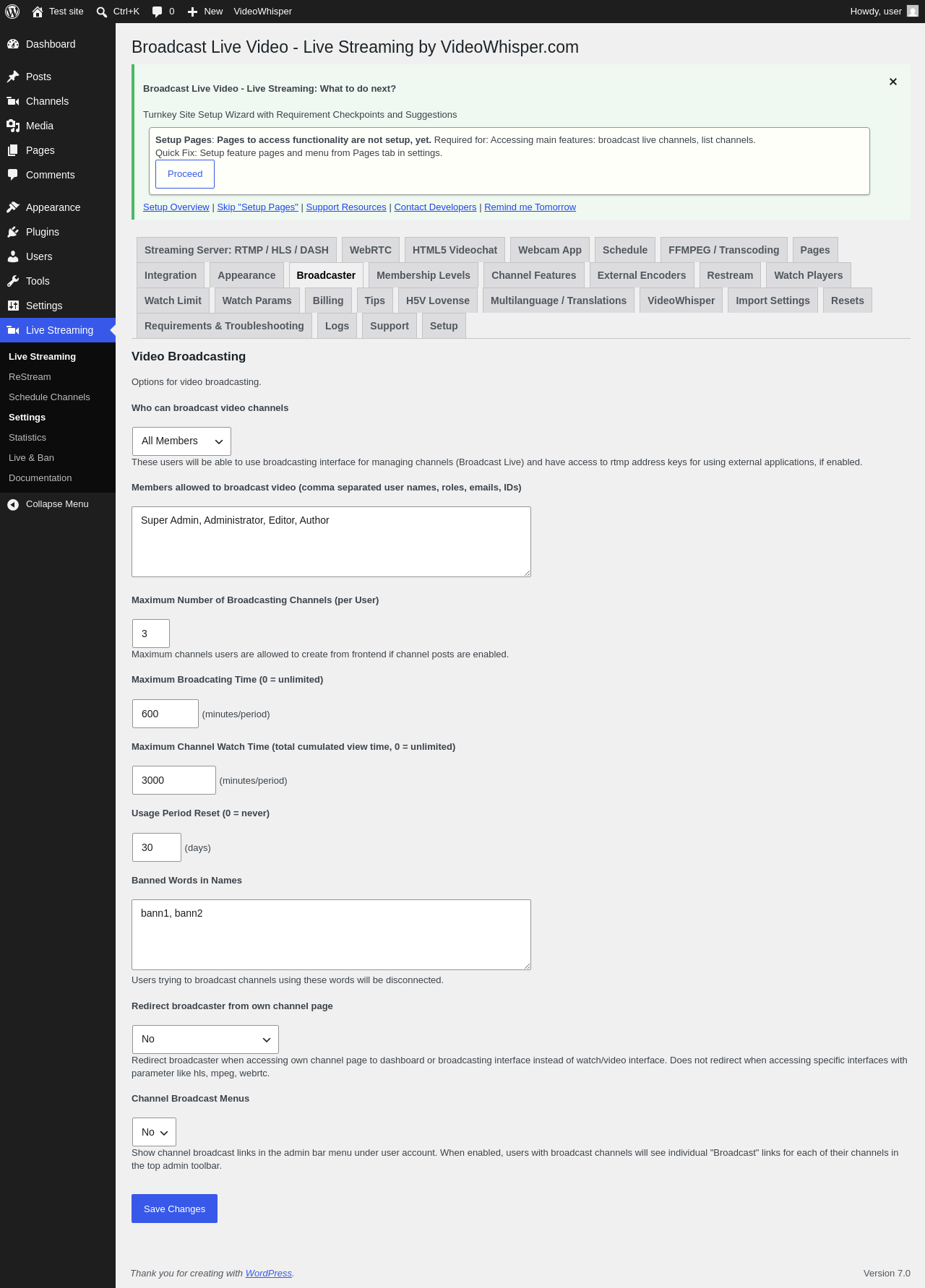Click the plus New icon
The image size is (925, 1288).
click(x=192, y=12)
